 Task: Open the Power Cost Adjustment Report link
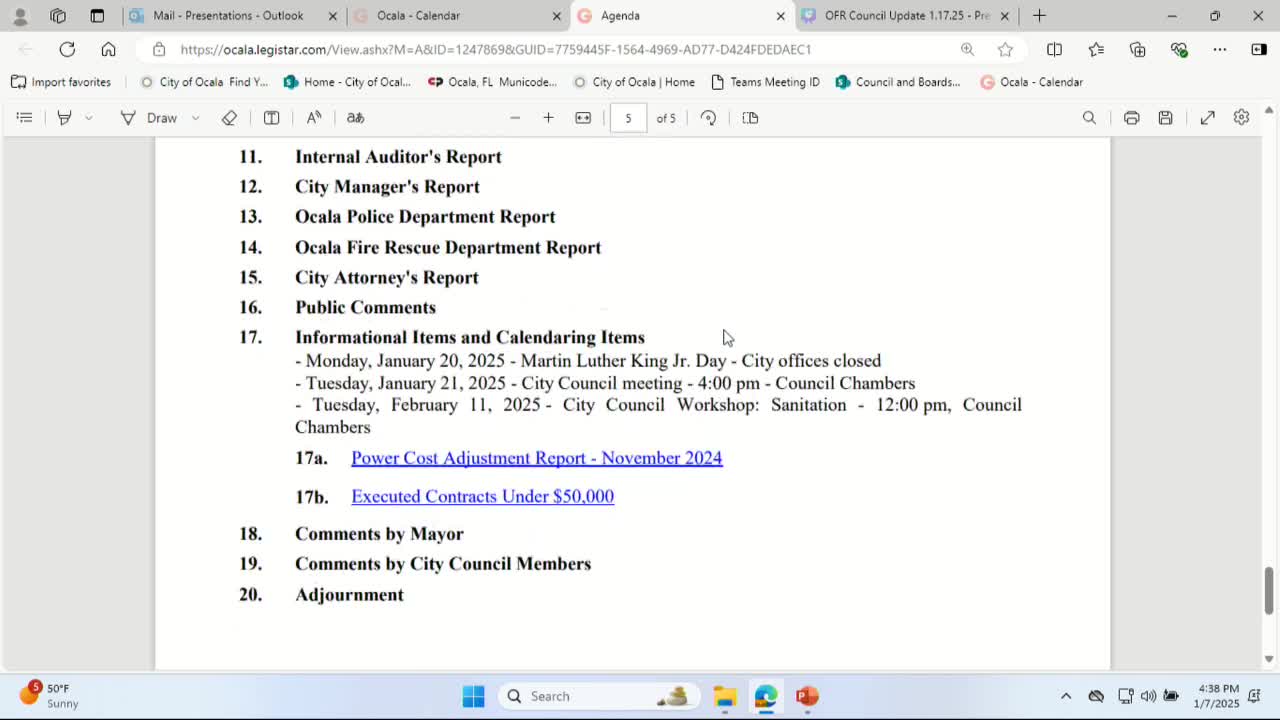point(536,458)
